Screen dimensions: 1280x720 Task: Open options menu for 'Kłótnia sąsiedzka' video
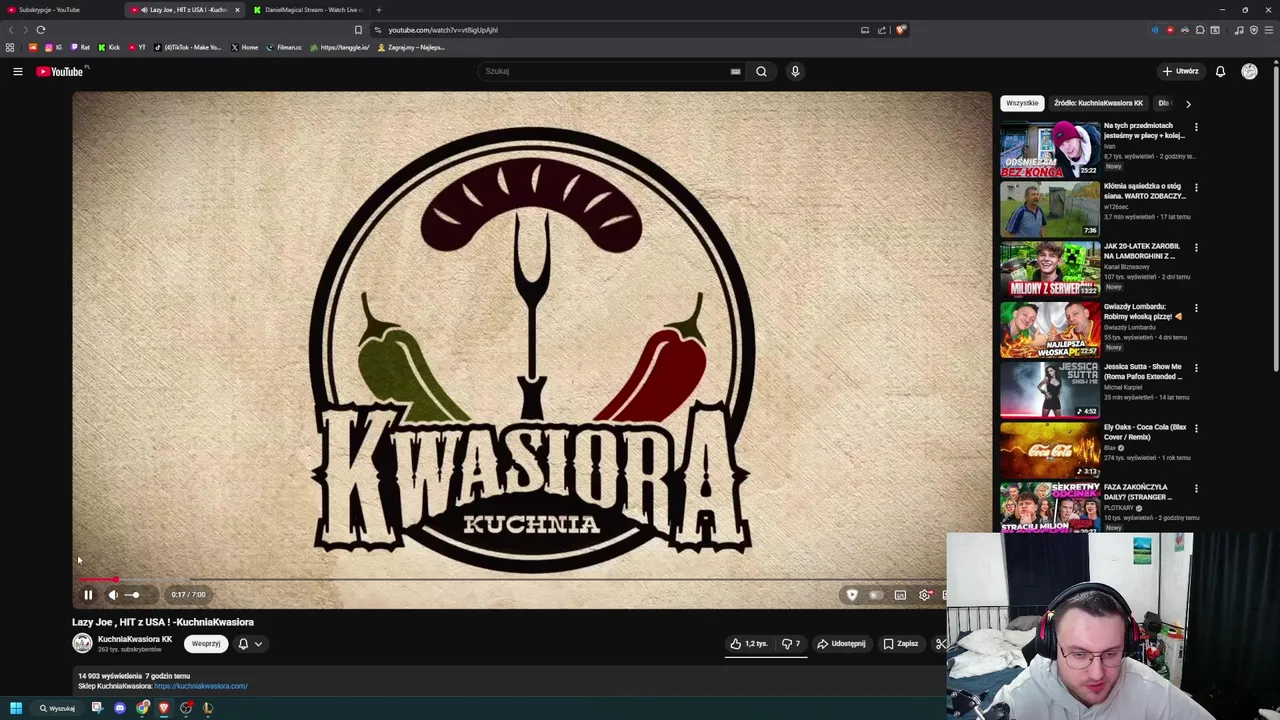[1196, 187]
